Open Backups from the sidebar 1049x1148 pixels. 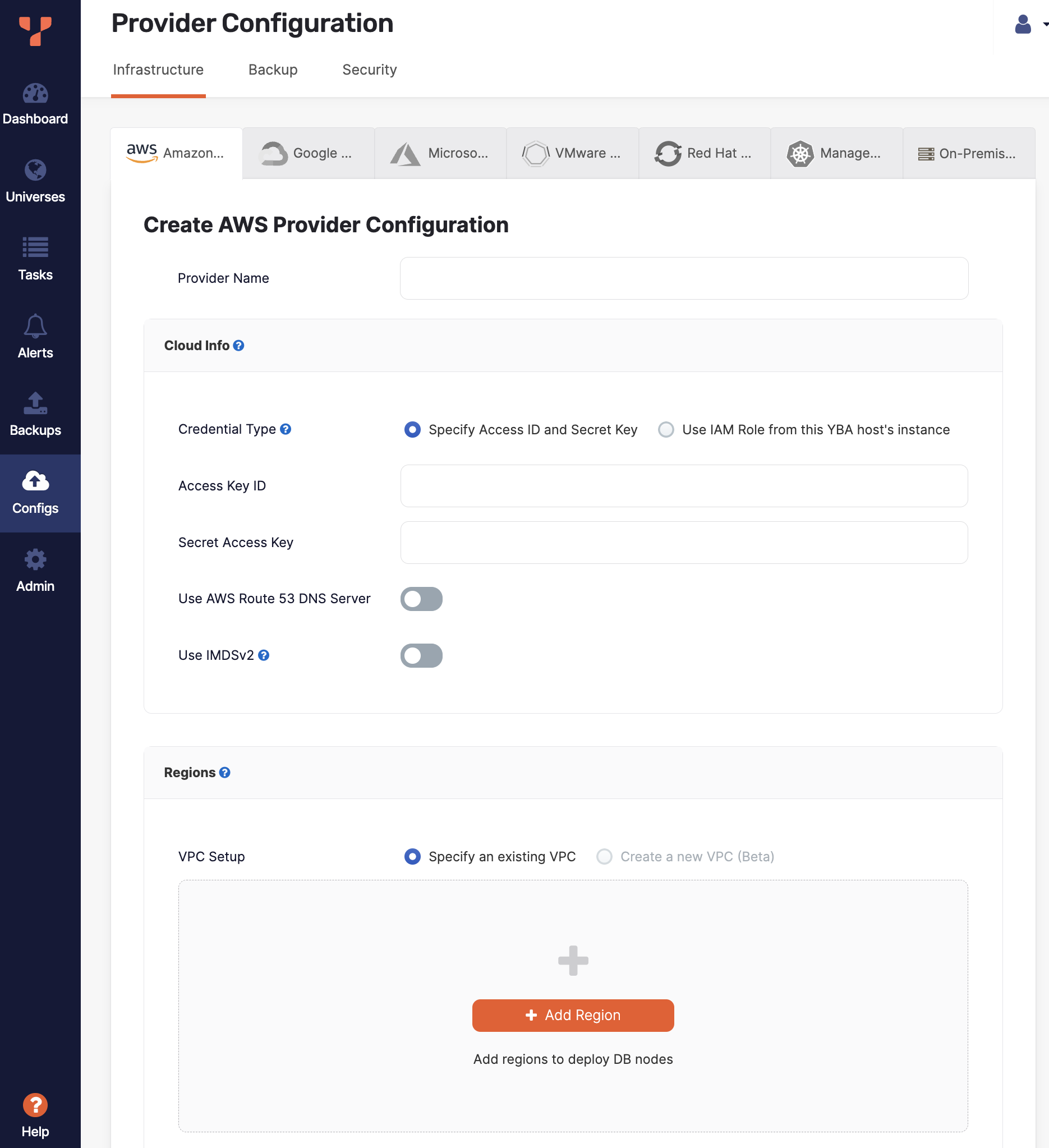coord(35,415)
